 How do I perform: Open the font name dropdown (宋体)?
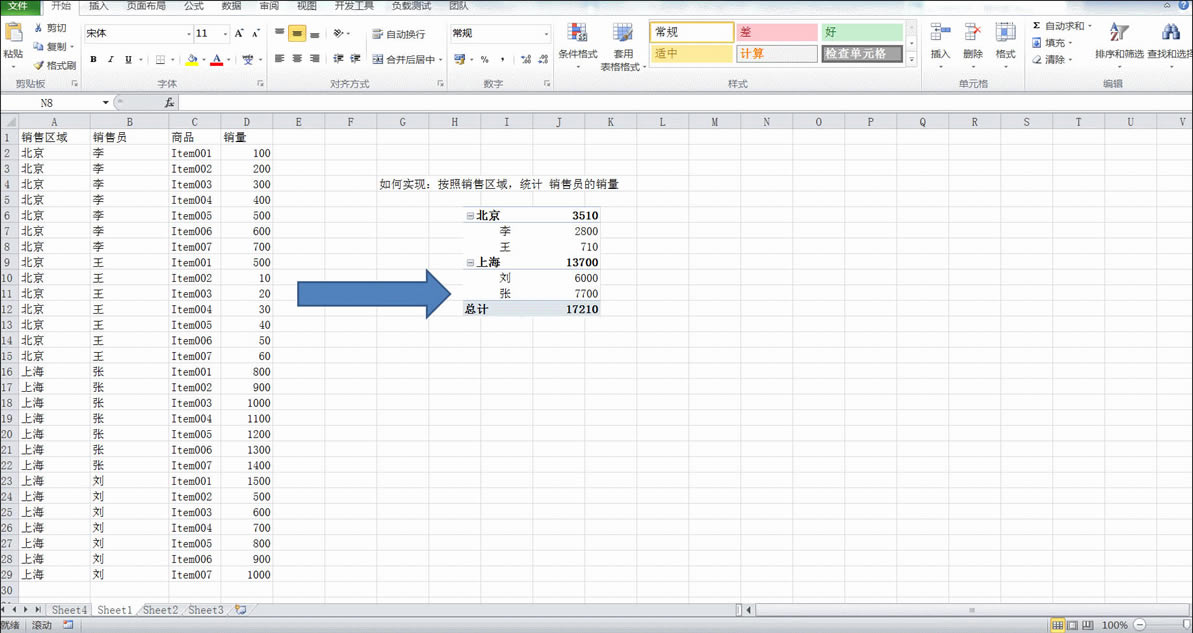pos(188,33)
